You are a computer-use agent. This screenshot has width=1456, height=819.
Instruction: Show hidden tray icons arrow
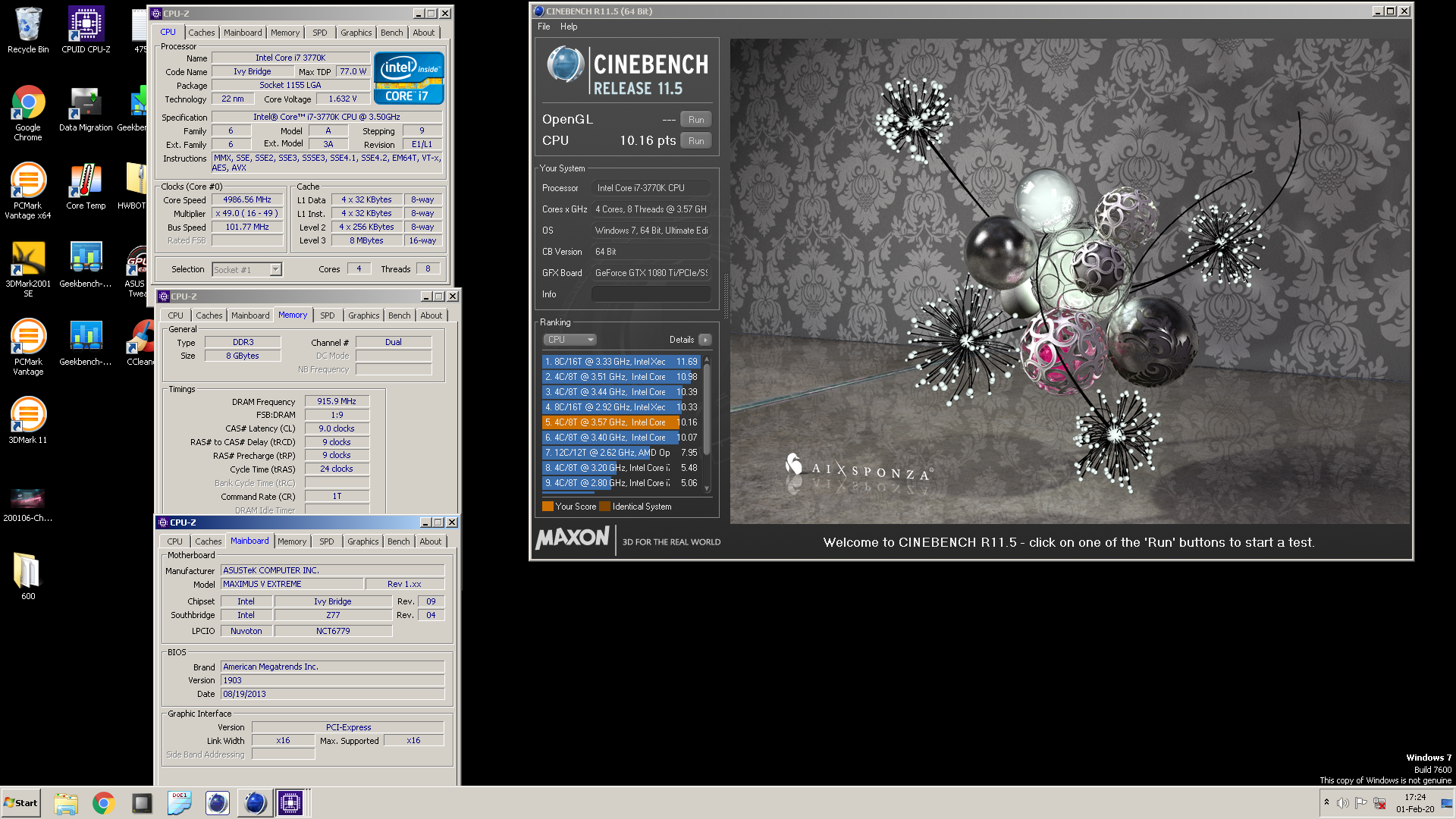point(1326,802)
